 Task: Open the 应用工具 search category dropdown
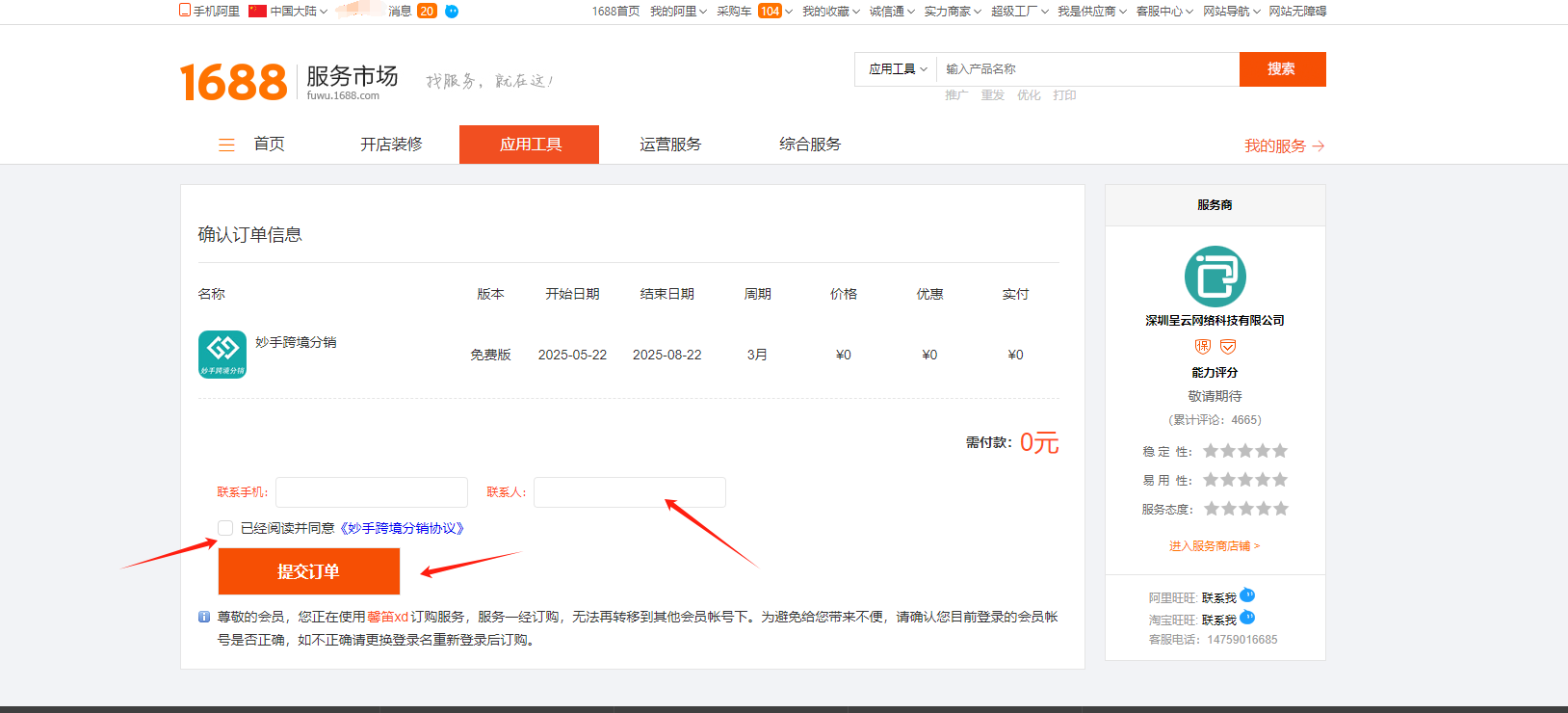tap(898, 69)
